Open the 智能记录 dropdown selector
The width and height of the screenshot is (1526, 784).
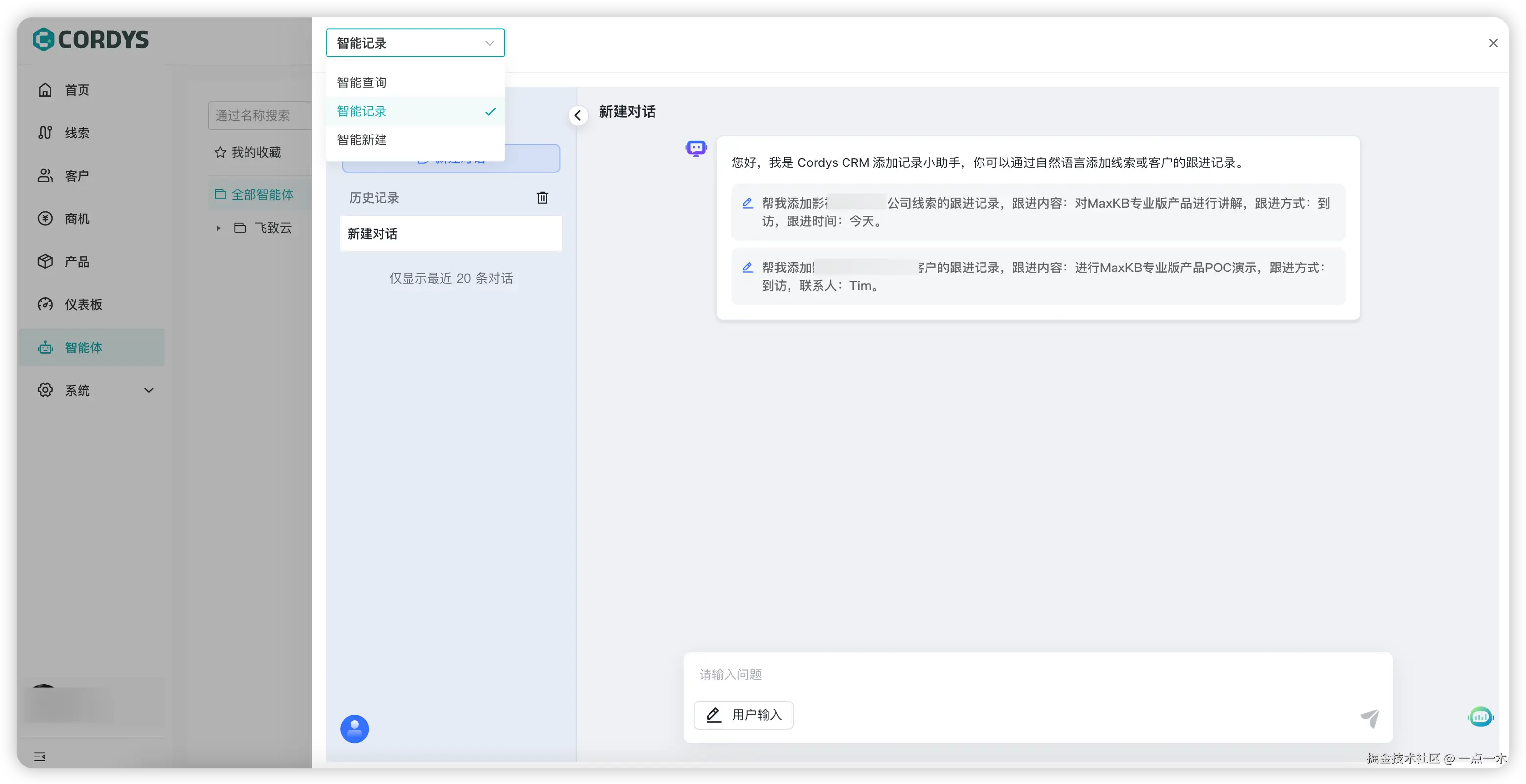(x=415, y=43)
